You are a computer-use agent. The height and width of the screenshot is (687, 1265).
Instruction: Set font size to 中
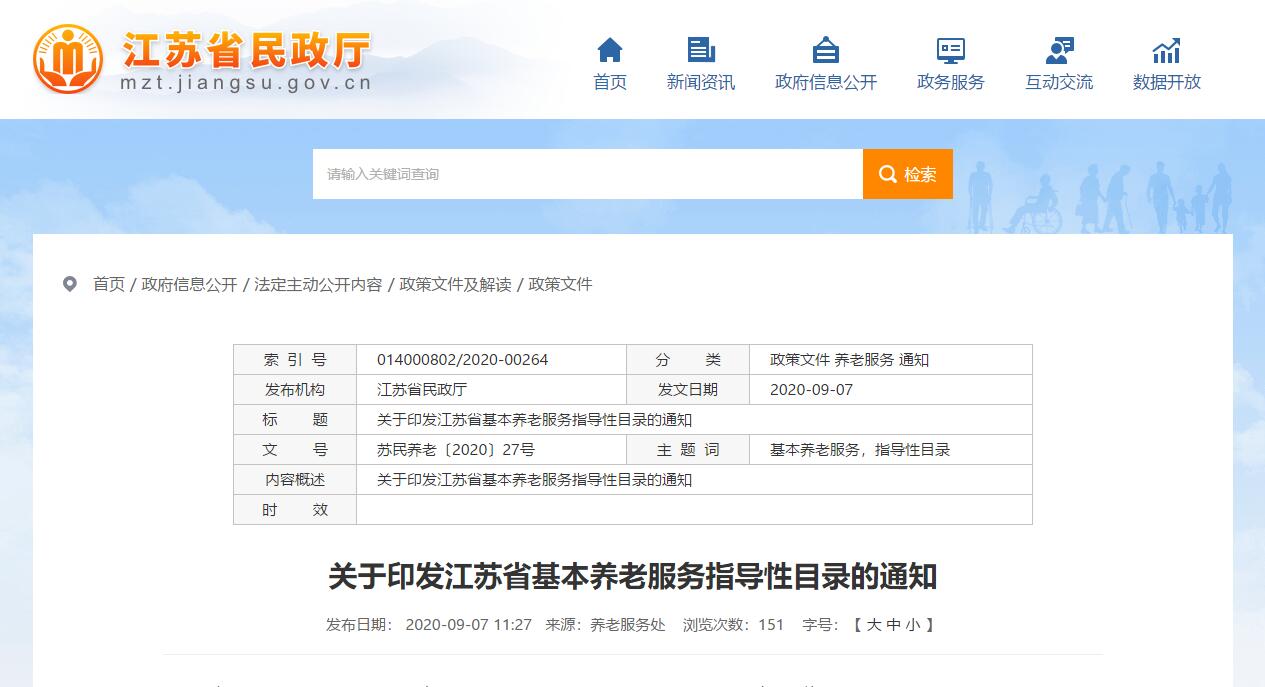pos(894,625)
